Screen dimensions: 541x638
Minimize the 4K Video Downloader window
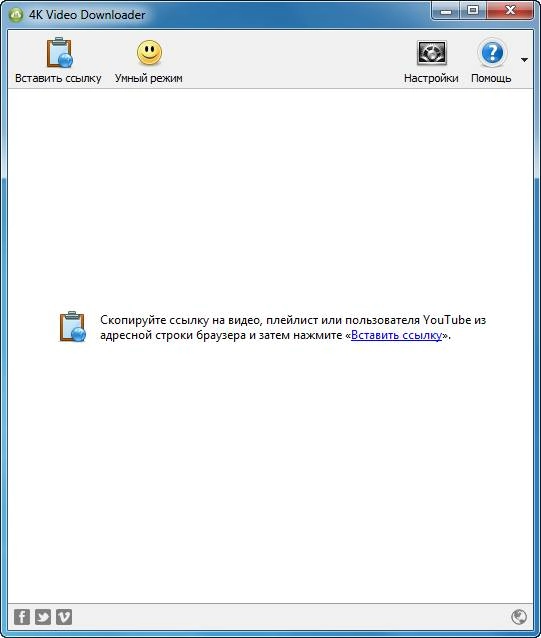pos(446,11)
